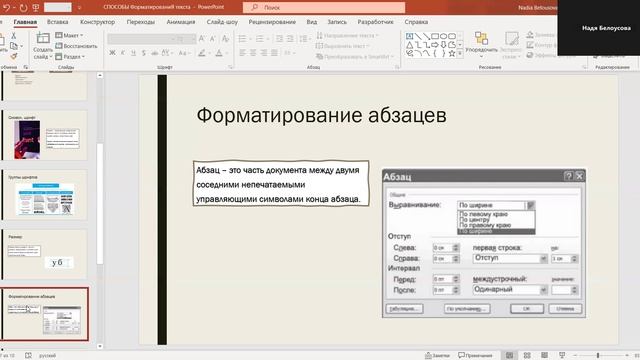
Task: Open the Главная ribbon tab
Action: (x=25, y=22)
